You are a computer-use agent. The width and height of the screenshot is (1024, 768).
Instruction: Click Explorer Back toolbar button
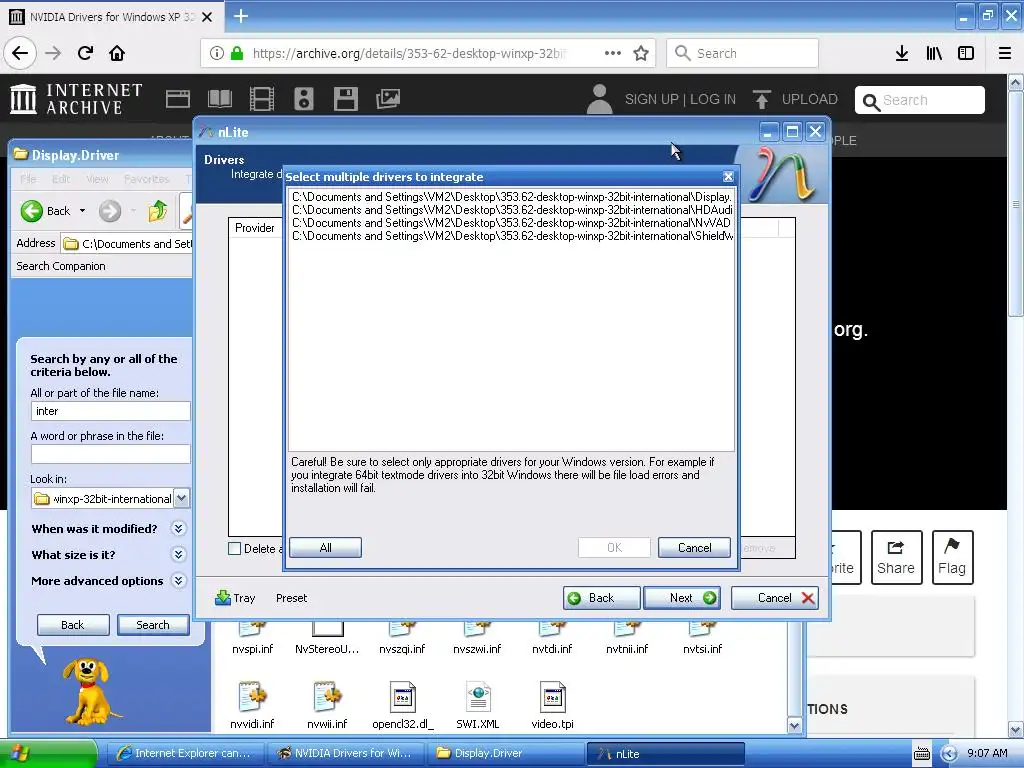point(45,211)
